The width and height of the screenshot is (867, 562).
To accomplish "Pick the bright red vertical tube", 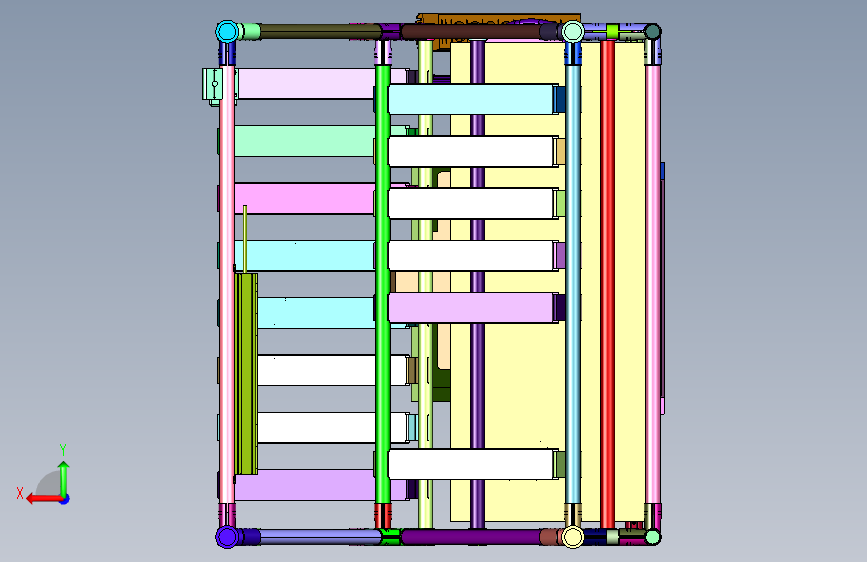I will 608,284.
